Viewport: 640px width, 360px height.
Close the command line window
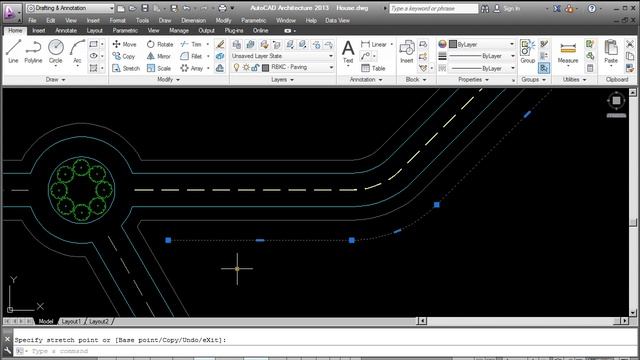[7, 339]
